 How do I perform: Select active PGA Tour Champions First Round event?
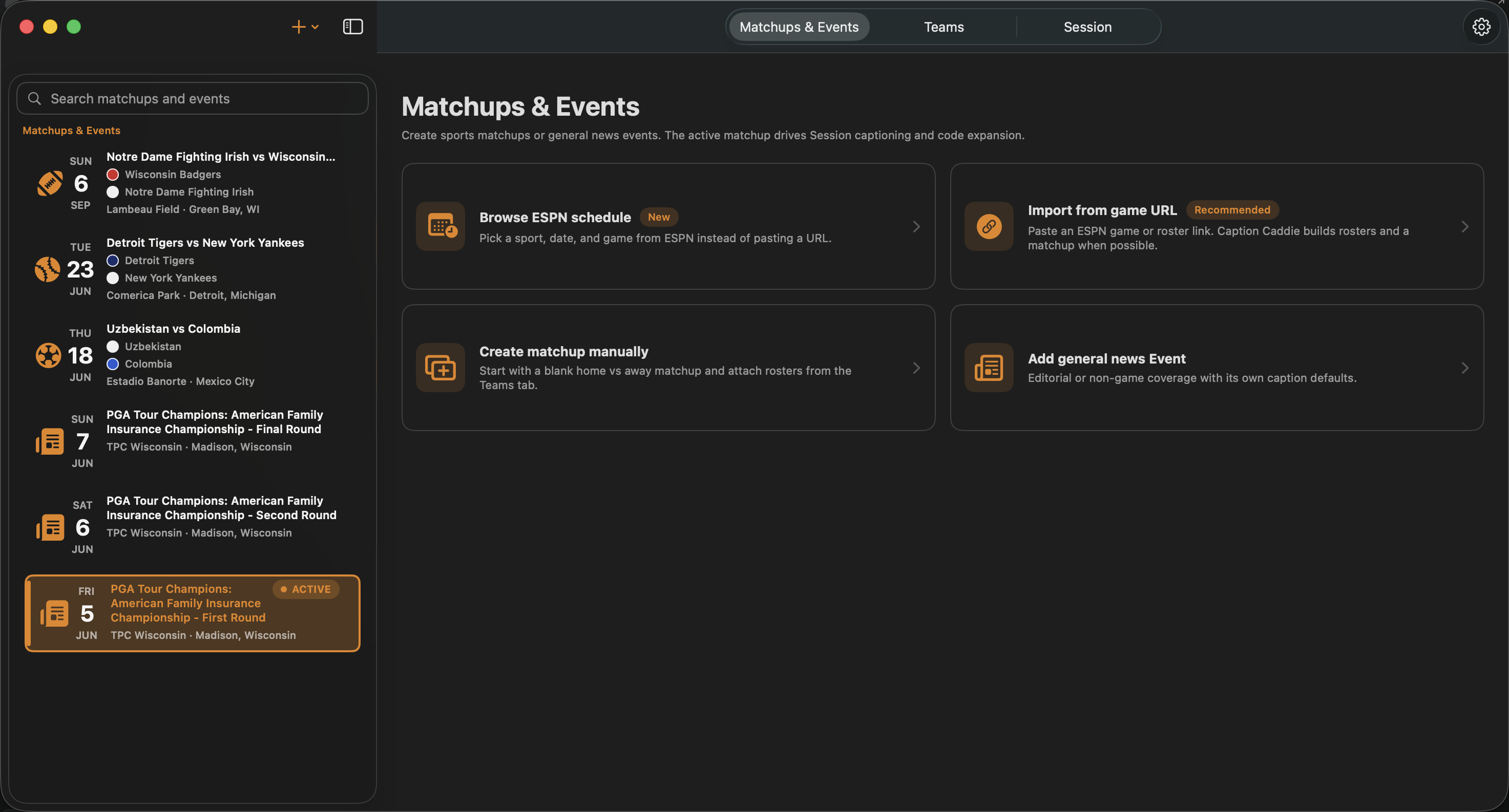192,613
